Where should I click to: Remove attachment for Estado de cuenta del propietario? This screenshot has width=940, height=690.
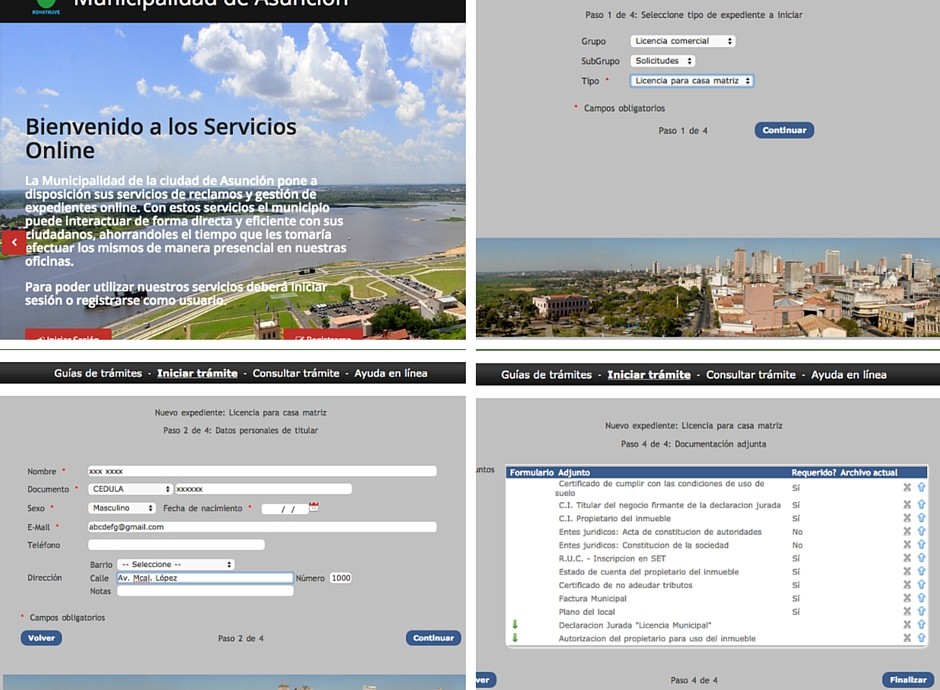point(907,572)
